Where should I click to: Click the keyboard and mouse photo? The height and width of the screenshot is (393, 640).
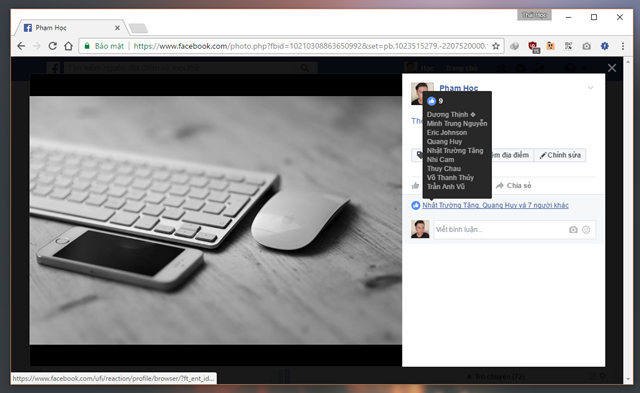tap(216, 220)
